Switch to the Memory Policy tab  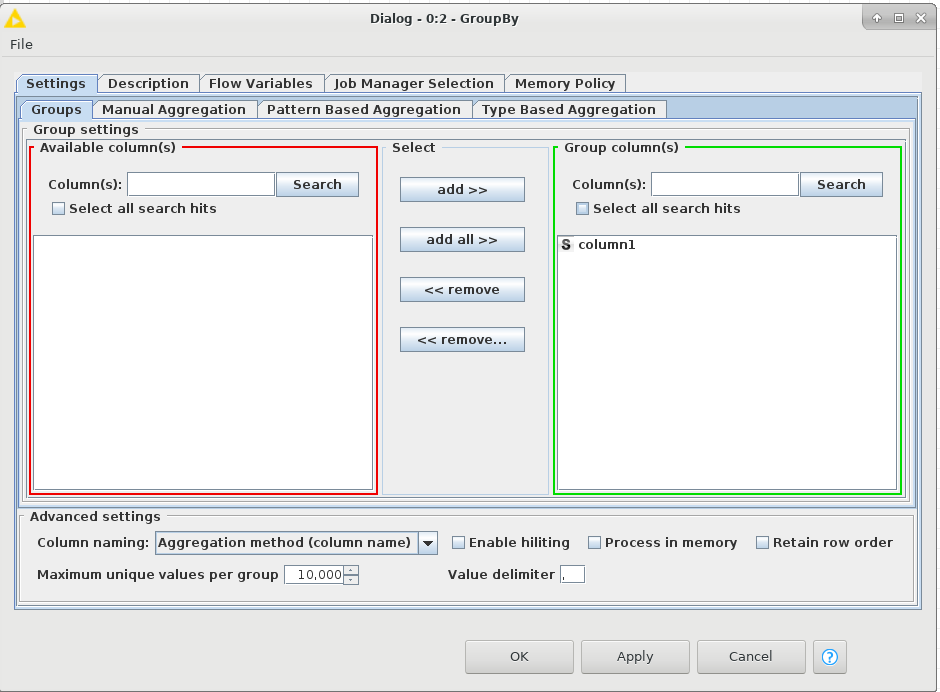(566, 83)
